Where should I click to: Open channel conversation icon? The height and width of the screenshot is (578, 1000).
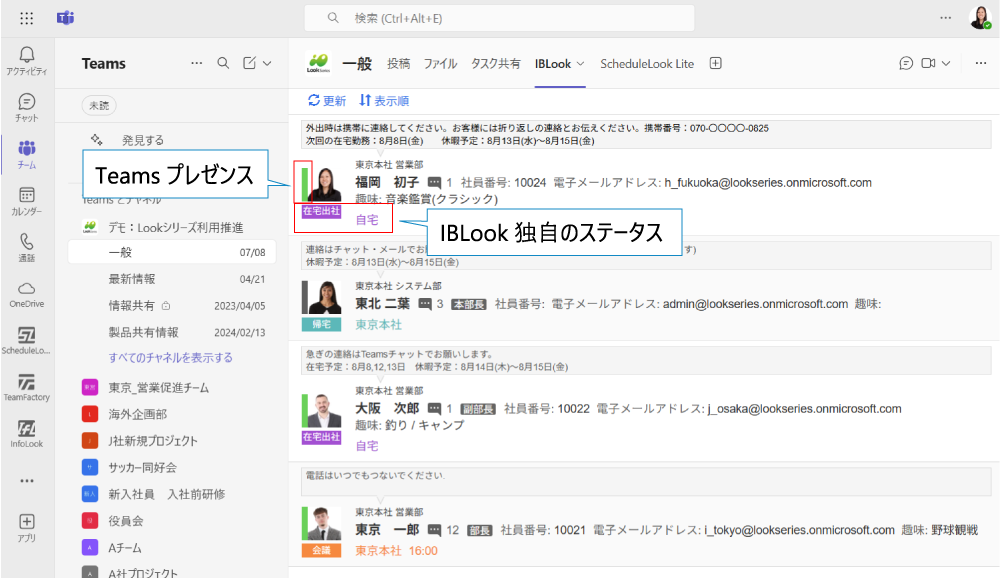(x=906, y=63)
